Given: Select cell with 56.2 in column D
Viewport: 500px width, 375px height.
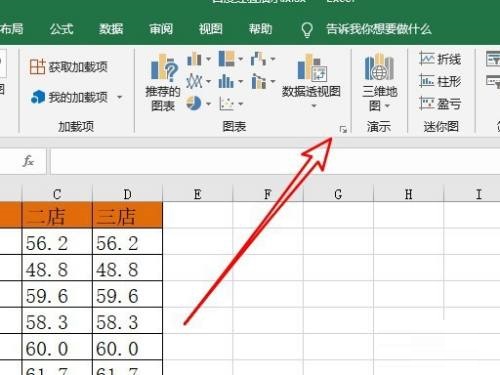Looking at the screenshot, I should [x=127, y=242].
